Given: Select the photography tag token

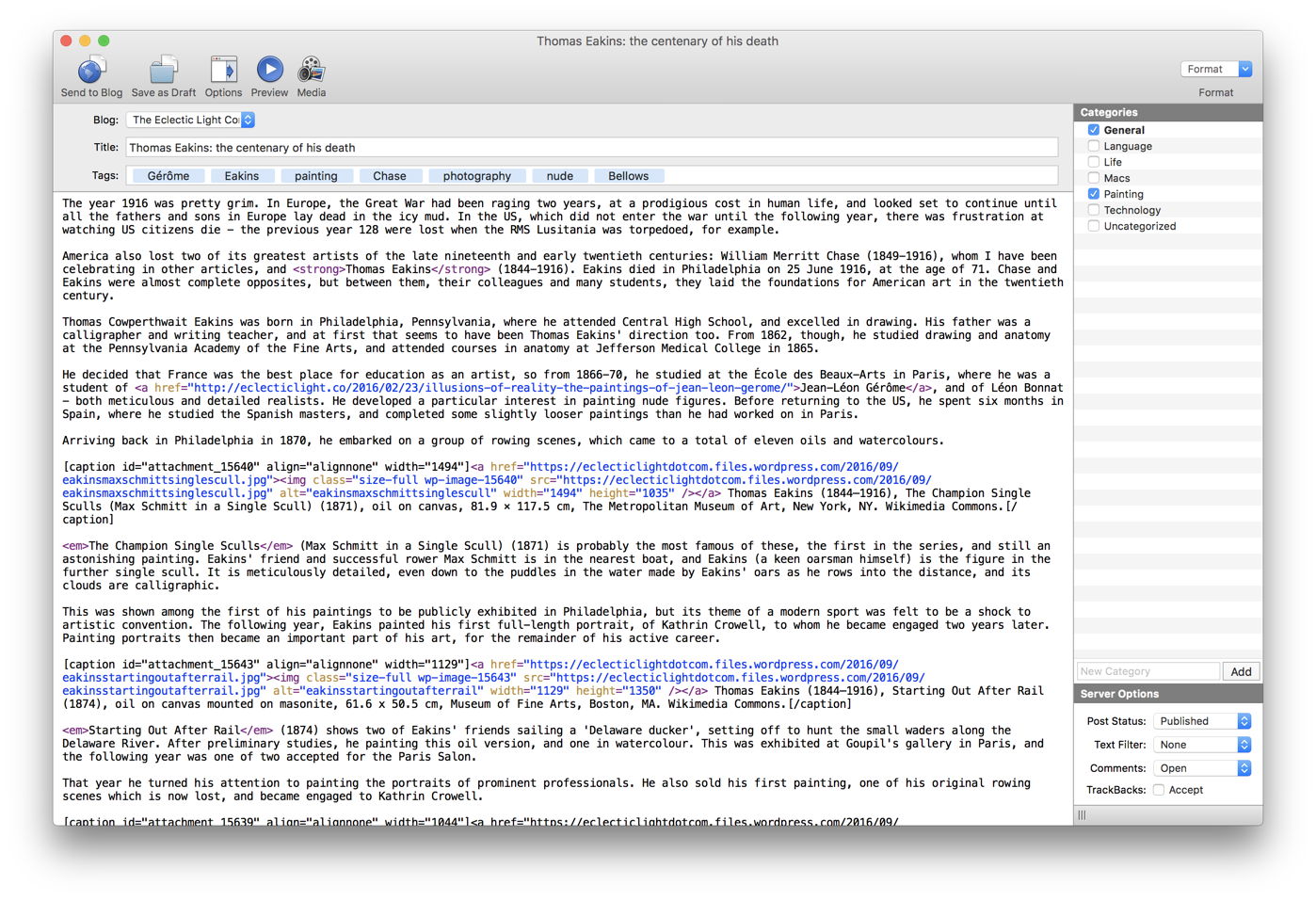Looking at the screenshot, I should (476, 176).
